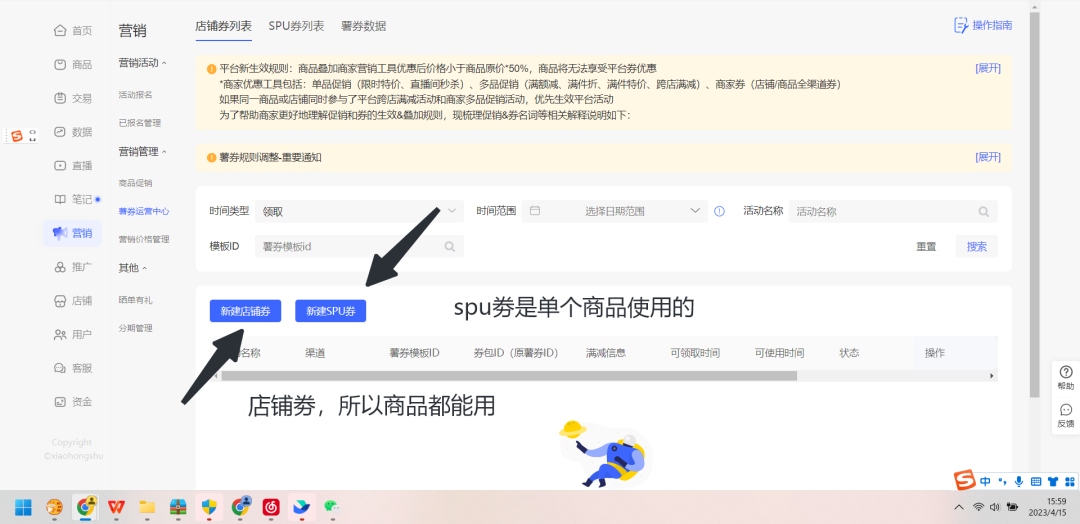
Task: Click the 搜索 search button
Action: [x=977, y=247]
